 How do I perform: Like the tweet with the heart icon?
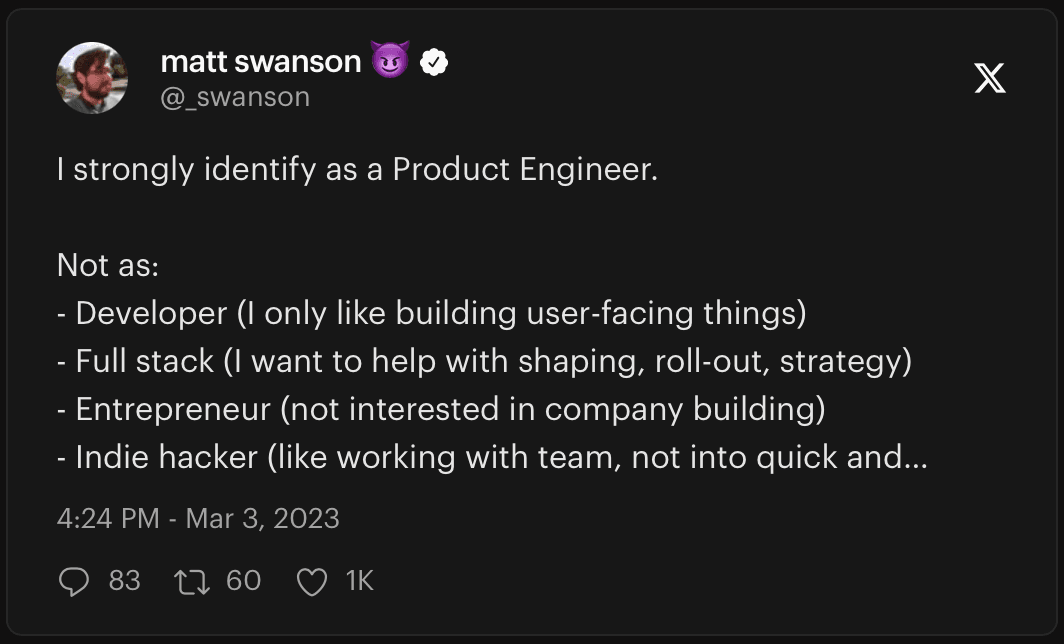click(312, 581)
